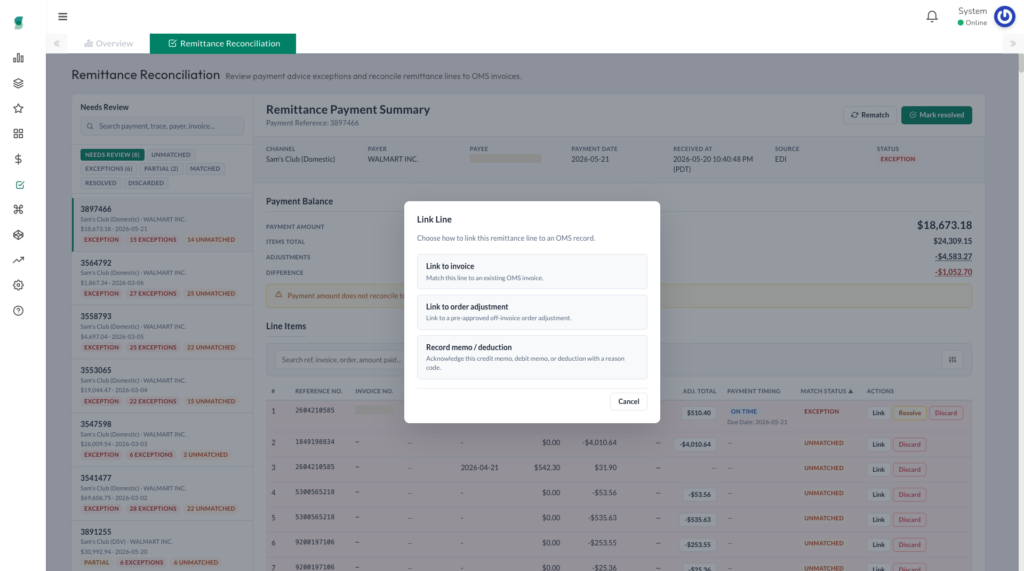The image size is (1024, 571).
Task: Select the Exceptions (6) filter chip
Action: [x=108, y=169]
